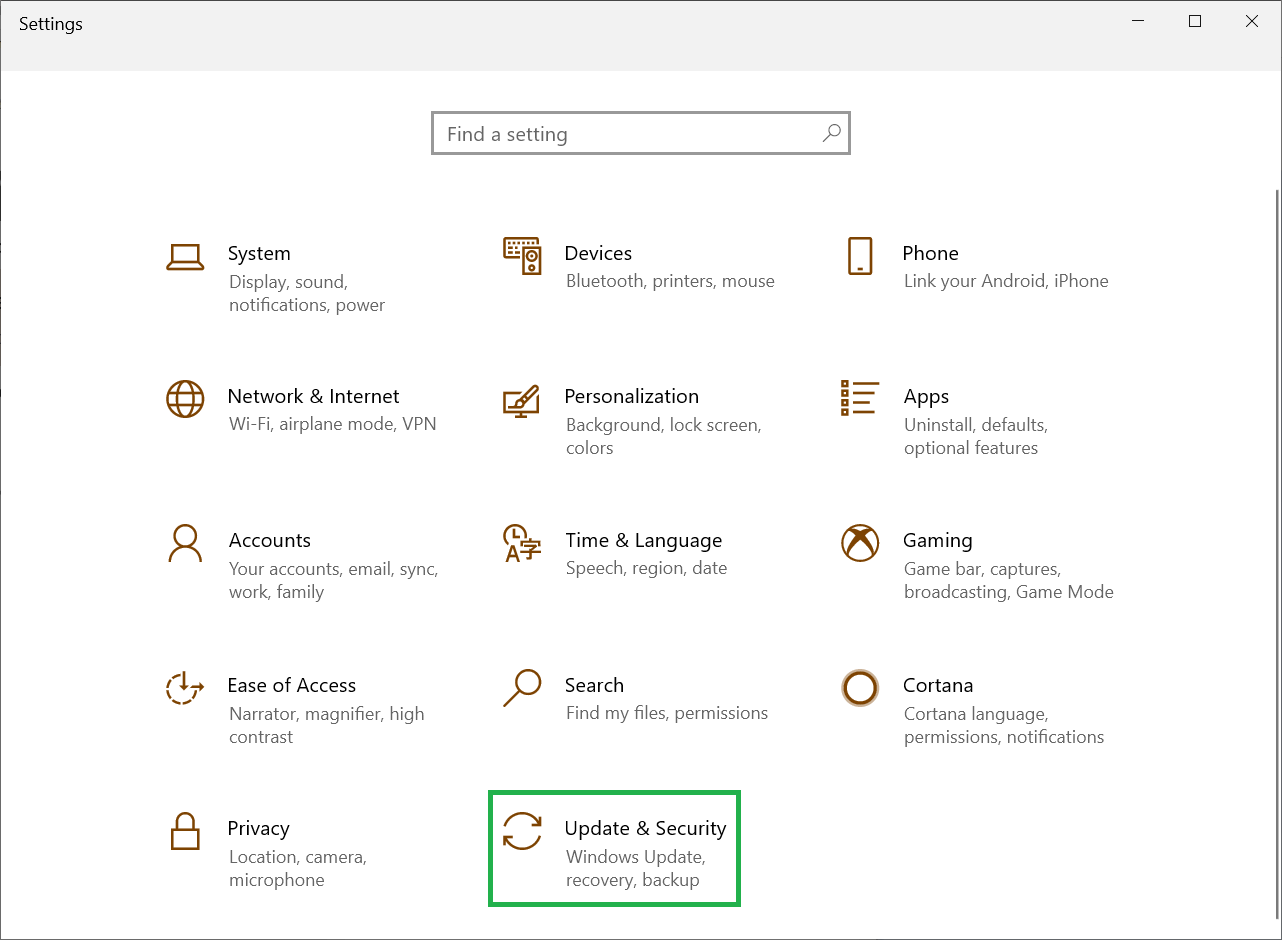Screen dimensions: 1282x940
Task: Open the Network & Internet globe icon
Action: (x=185, y=399)
